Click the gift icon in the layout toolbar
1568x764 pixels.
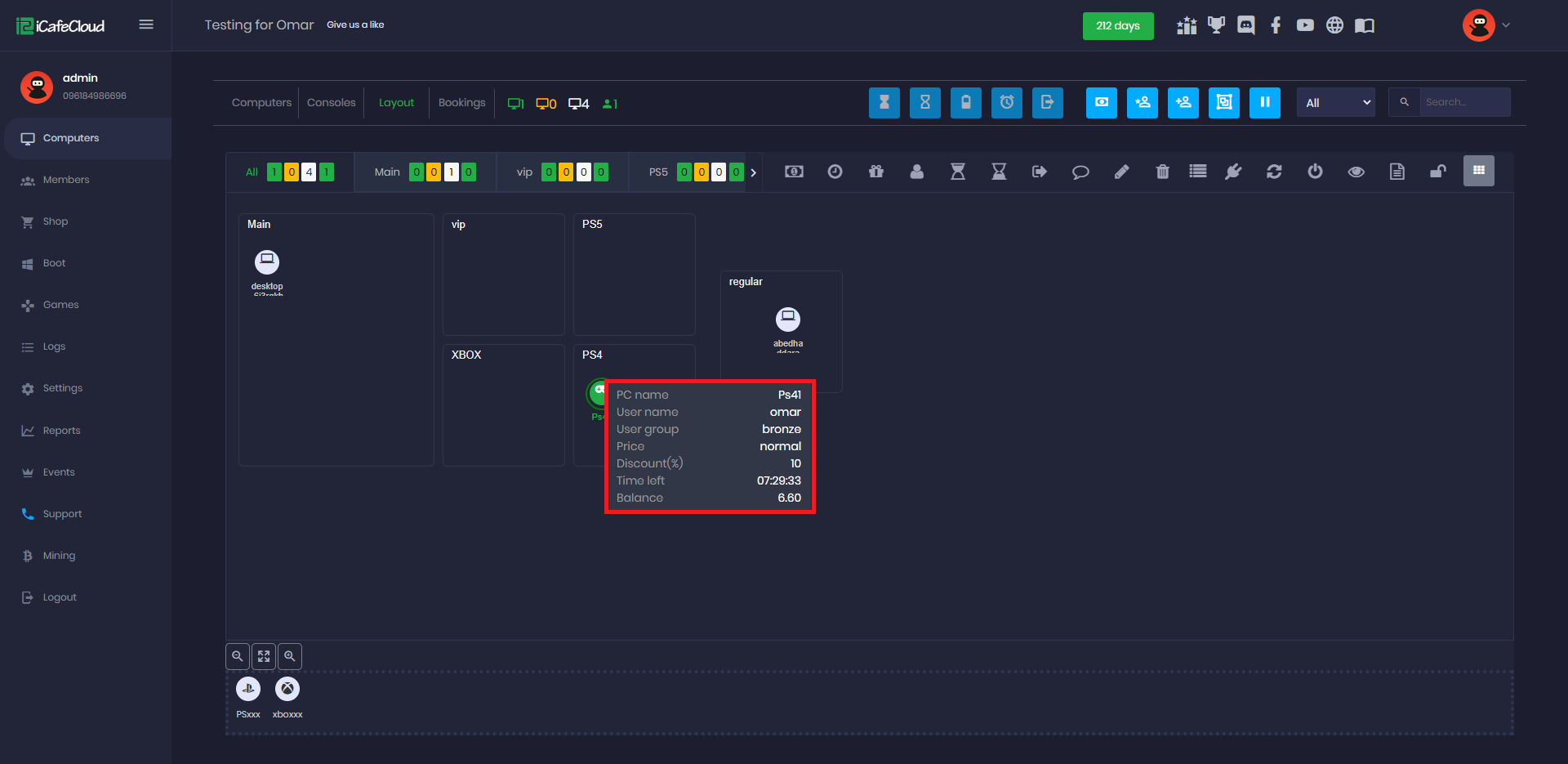[x=875, y=172]
